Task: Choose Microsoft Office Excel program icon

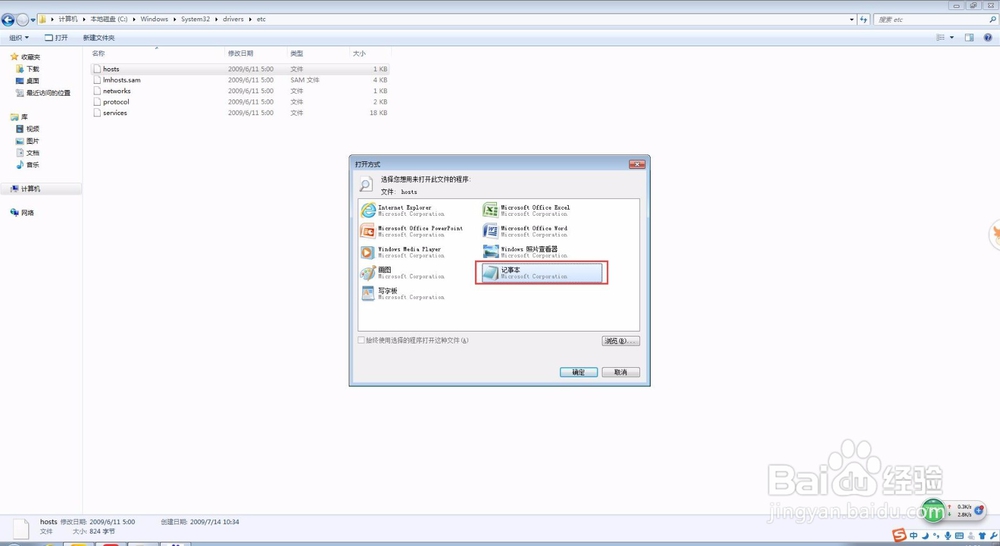Action: pos(490,210)
